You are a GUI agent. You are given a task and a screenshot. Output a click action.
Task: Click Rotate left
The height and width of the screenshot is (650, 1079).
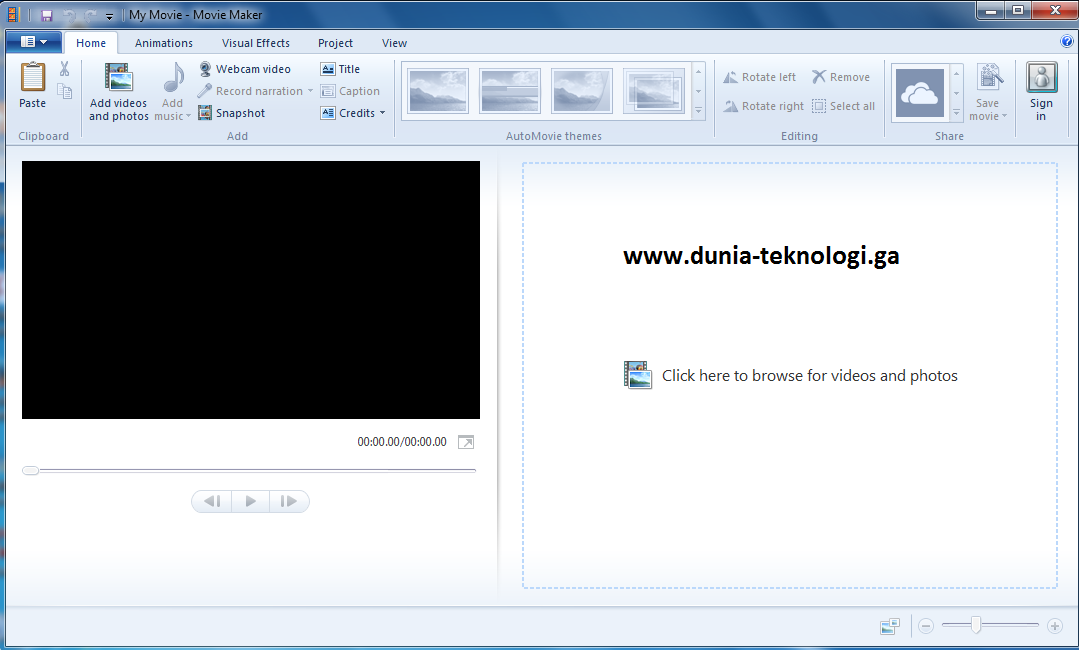point(759,77)
